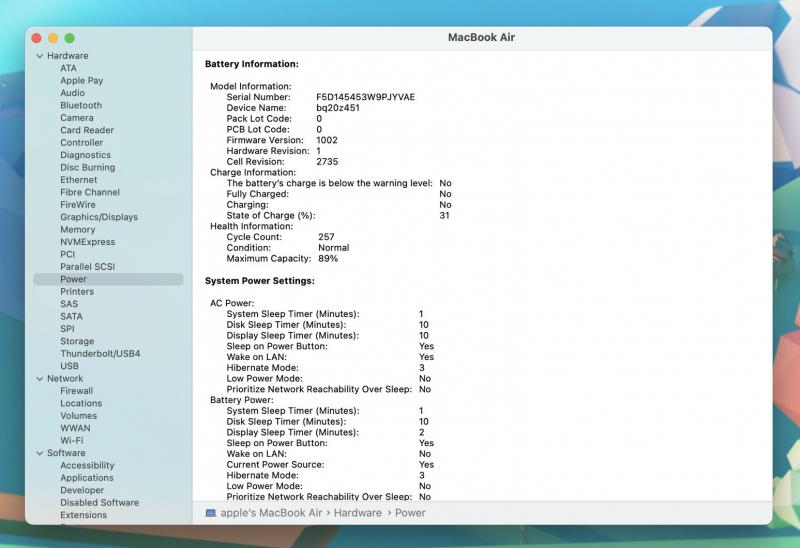
Task: Select Developer under Software
Action: [x=82, y=490]
